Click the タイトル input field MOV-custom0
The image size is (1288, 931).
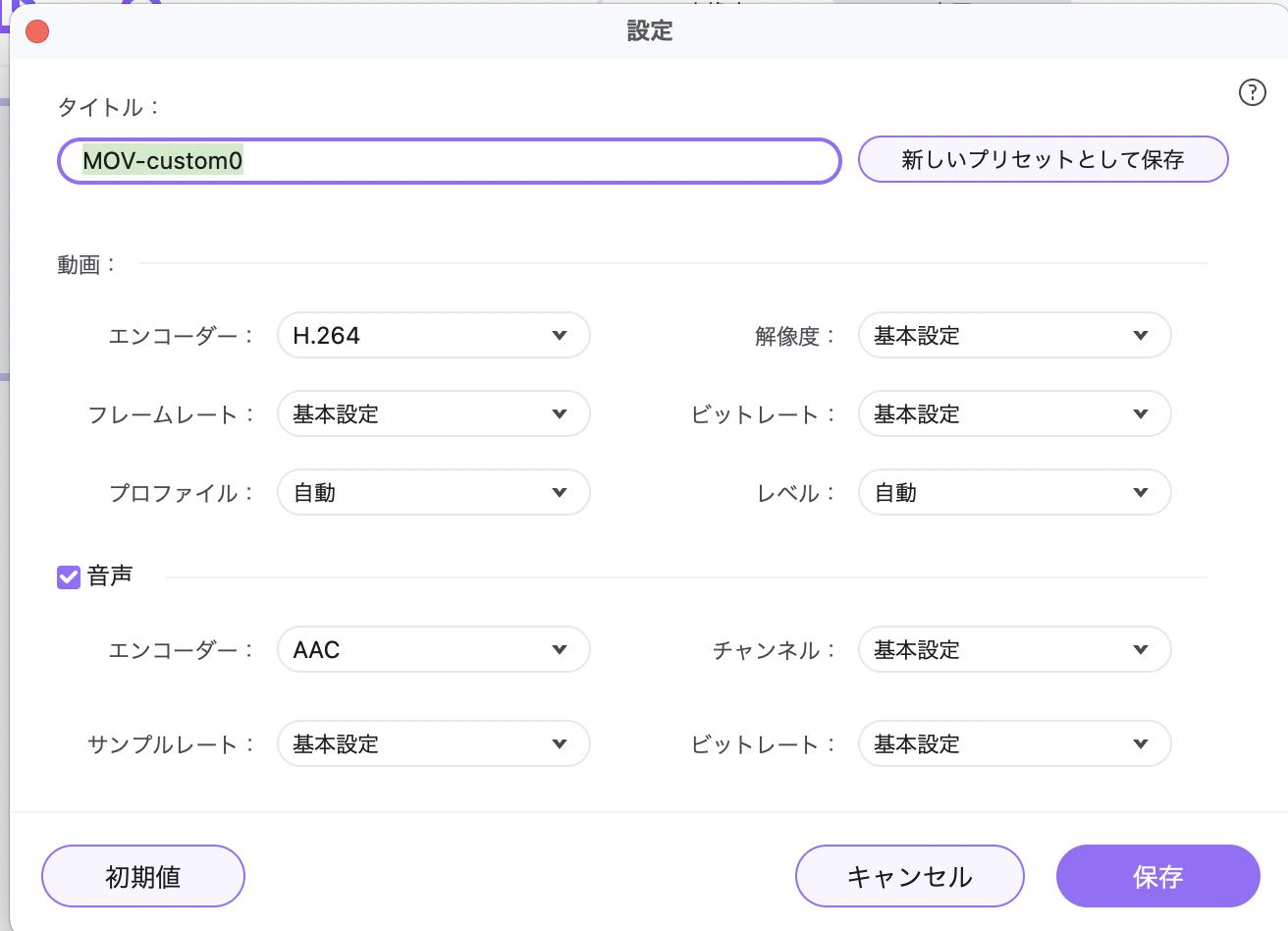click(x=450, y=161)
